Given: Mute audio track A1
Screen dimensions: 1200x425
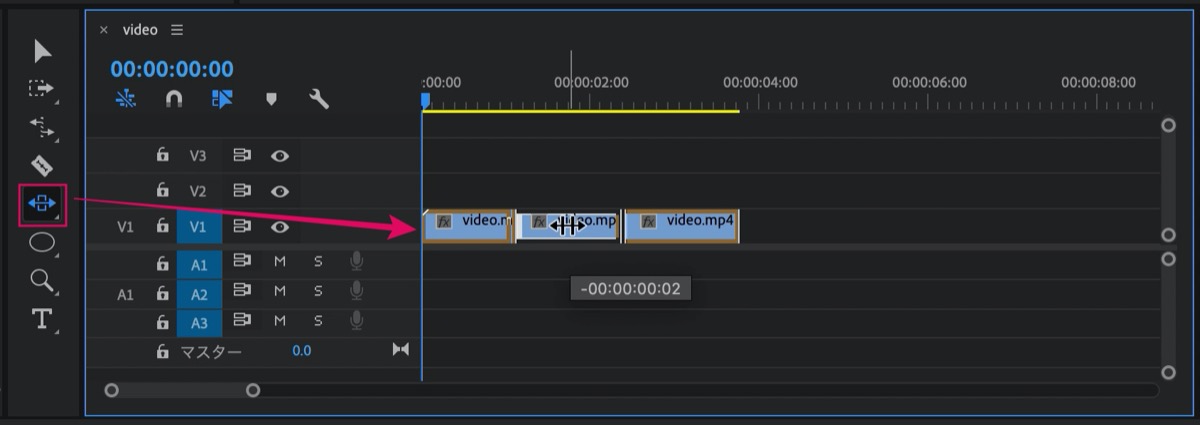Looking at the screenshot, I should pyautogui.click(x=280, y=262).
